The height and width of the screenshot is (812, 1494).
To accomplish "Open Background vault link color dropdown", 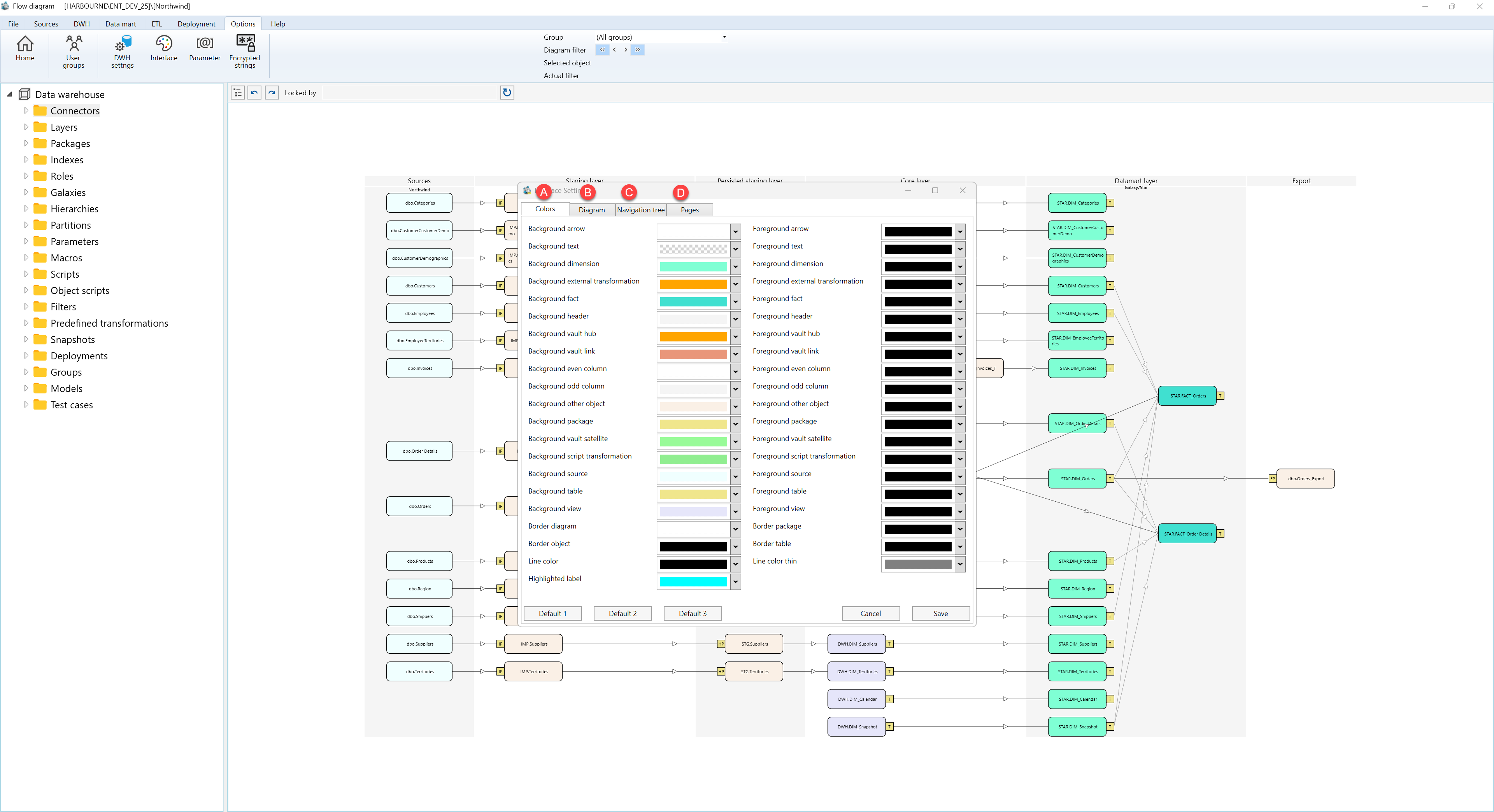I will pyautogui.click(x=735, y=354).
